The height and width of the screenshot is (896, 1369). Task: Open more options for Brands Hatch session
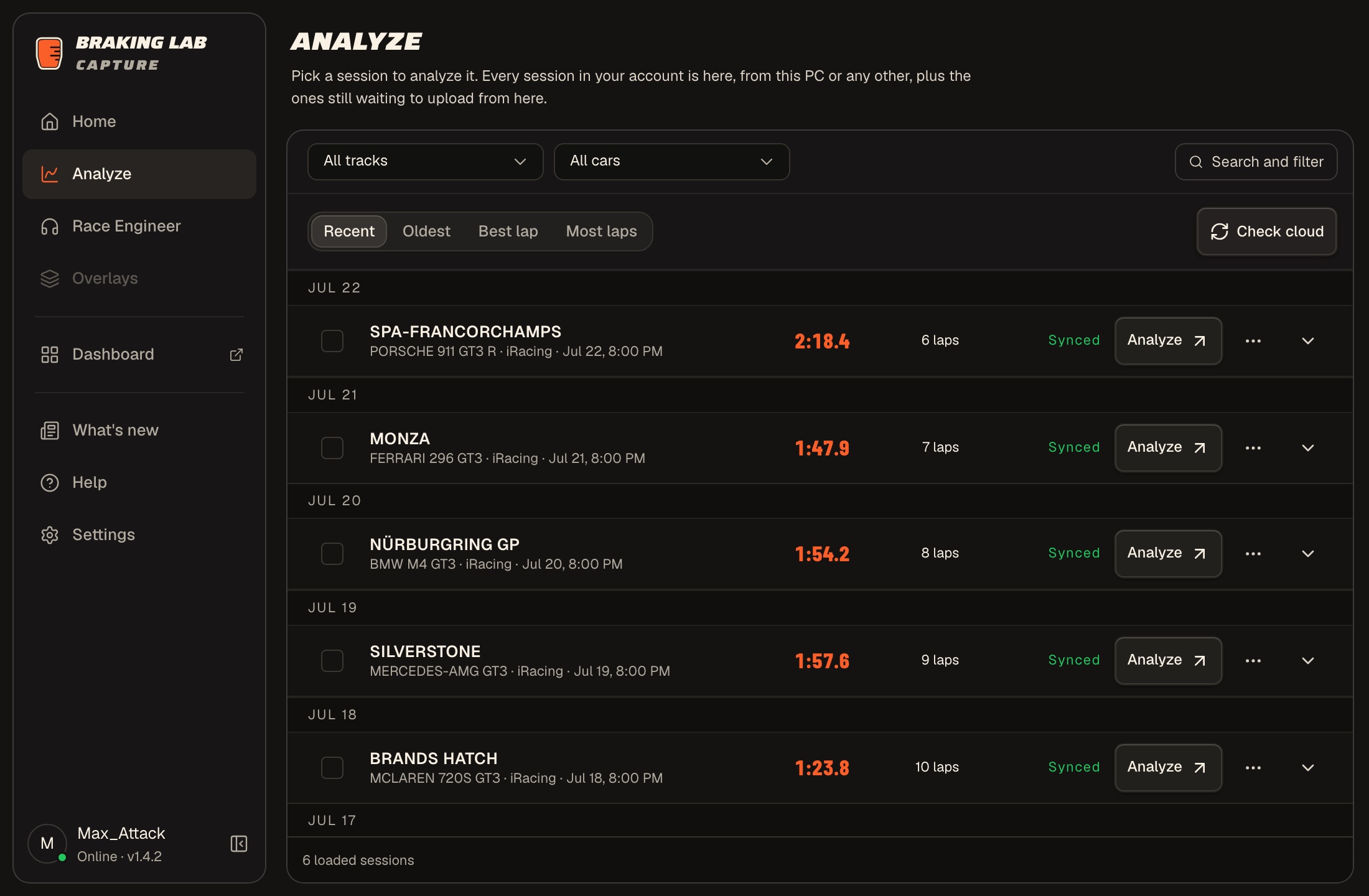click(1253, 768)
